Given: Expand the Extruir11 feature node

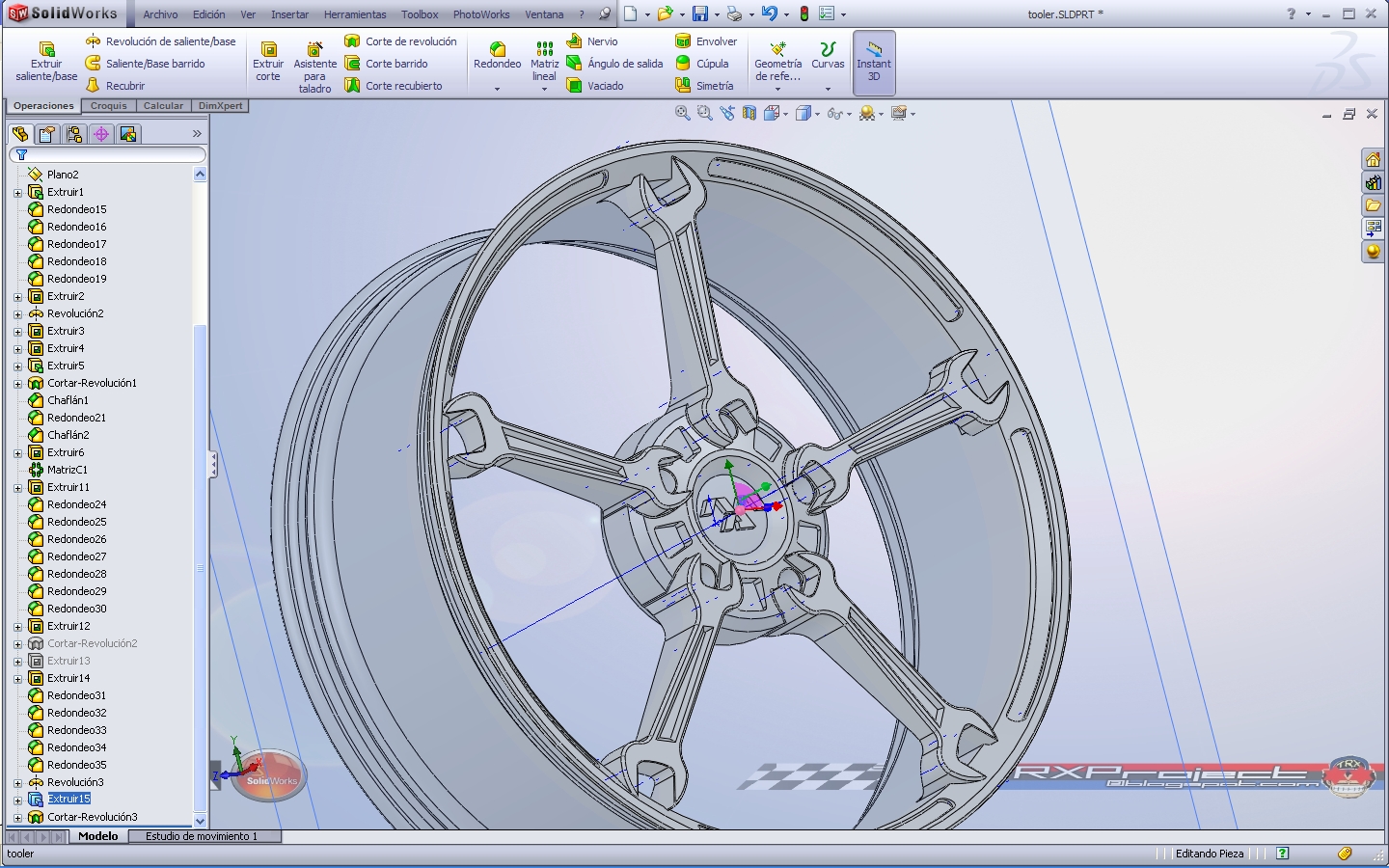Looking at the screenshot, I should pyautogui.click(x=17, y=488).
